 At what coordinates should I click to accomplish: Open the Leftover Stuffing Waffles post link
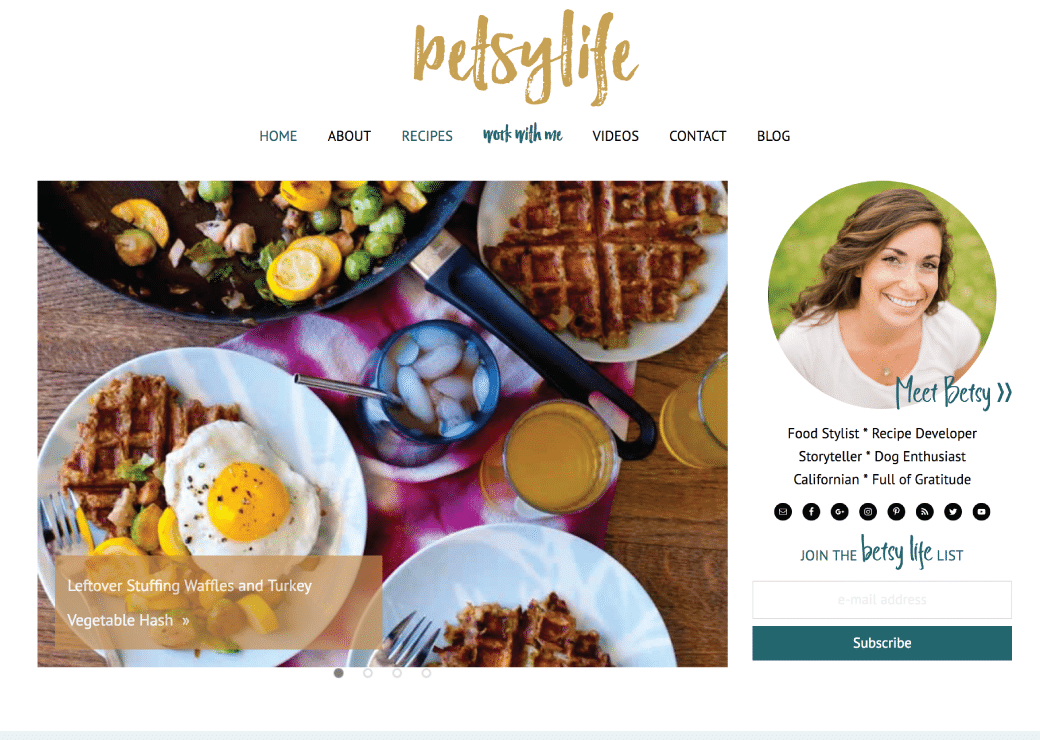(x=190, y=603)
